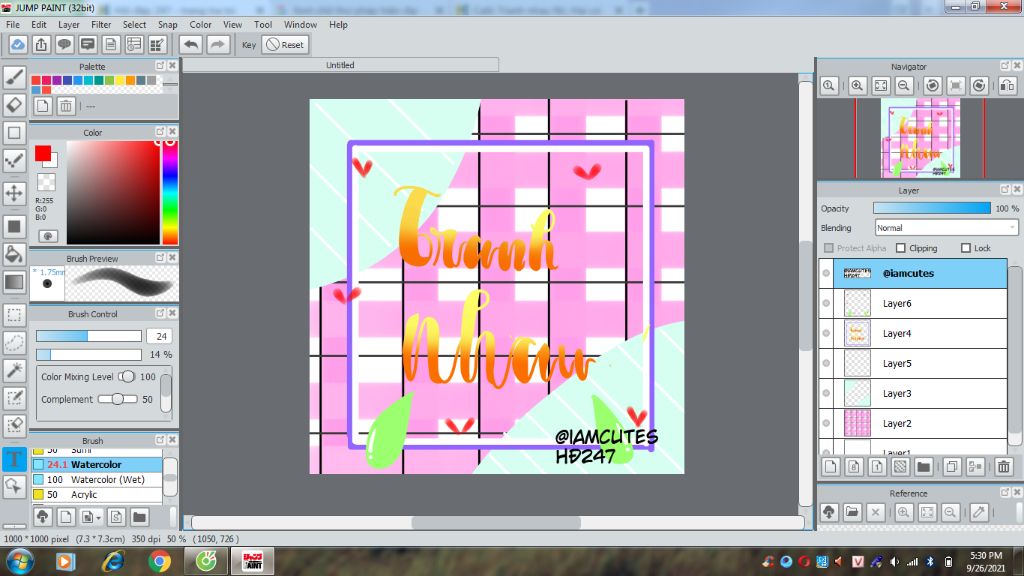Hide Layer5 using its visibility dot
Viewport: 1024px width, 576px height.
click(x=826, y=363)
